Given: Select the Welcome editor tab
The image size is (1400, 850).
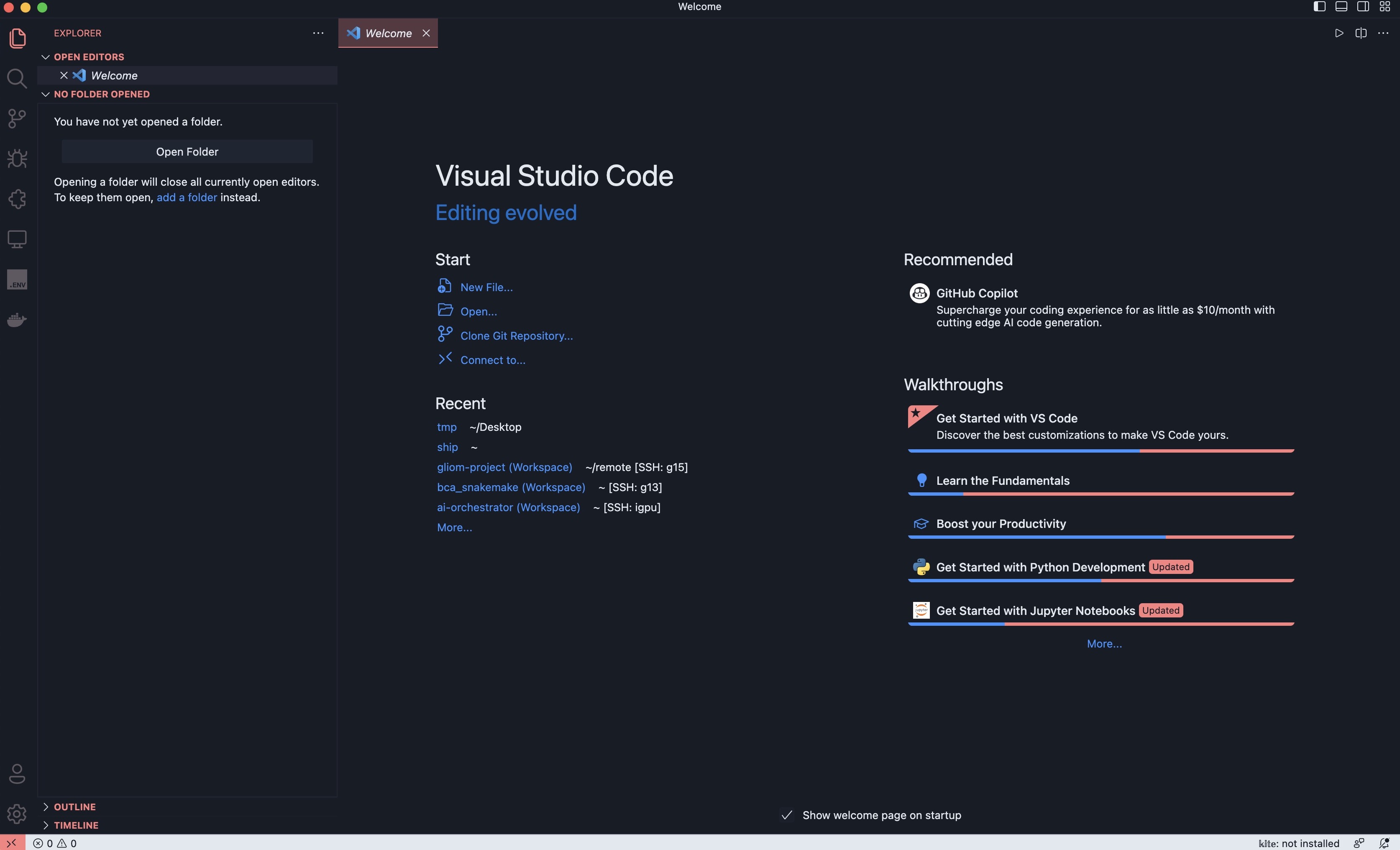Looking at the screenshot, I should (x=388, y=33).
